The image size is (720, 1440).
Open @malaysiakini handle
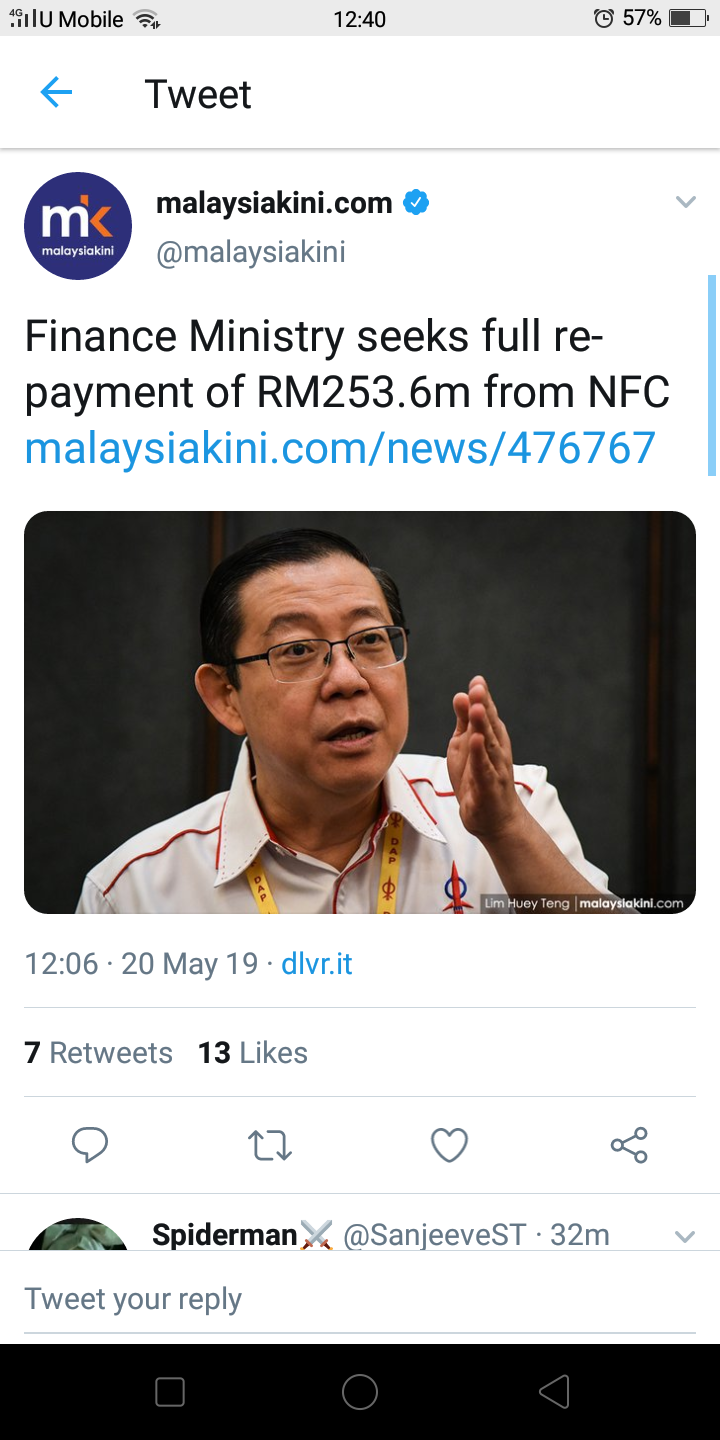[x=251, y=252]
